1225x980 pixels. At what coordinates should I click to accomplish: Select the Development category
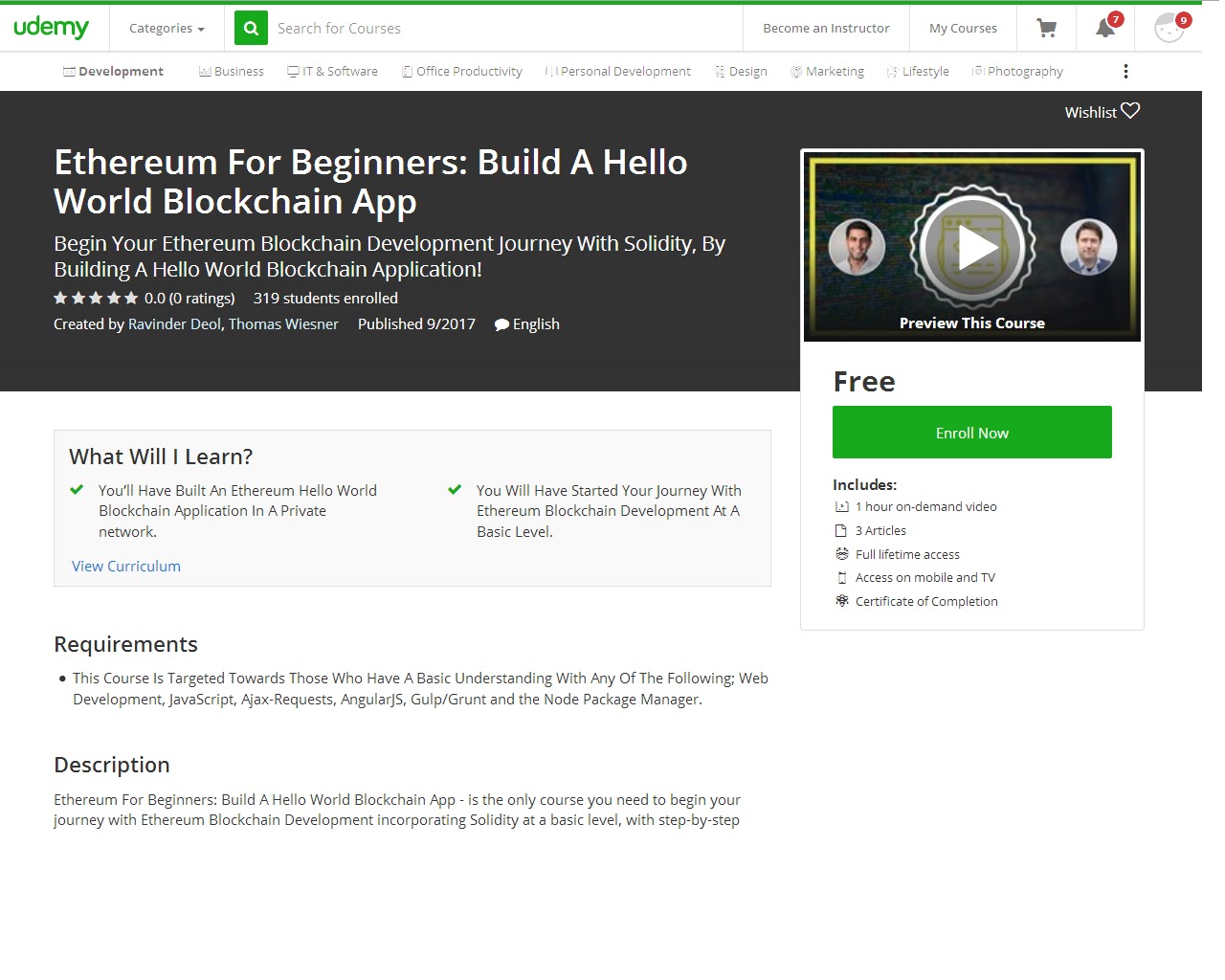coord(113,72)
